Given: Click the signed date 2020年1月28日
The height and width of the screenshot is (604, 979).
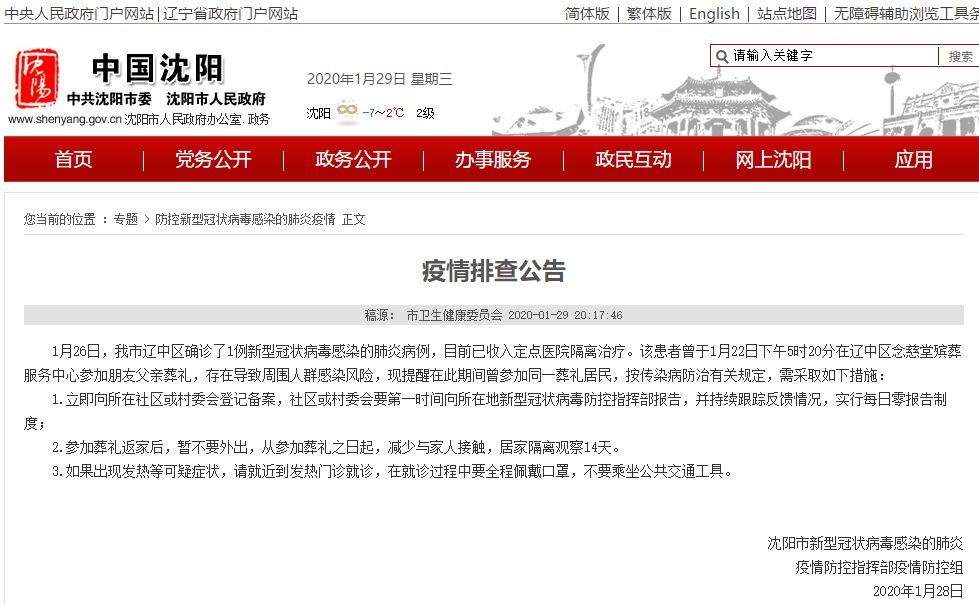Looking at the screenshot, I should (x=918, y=591).
